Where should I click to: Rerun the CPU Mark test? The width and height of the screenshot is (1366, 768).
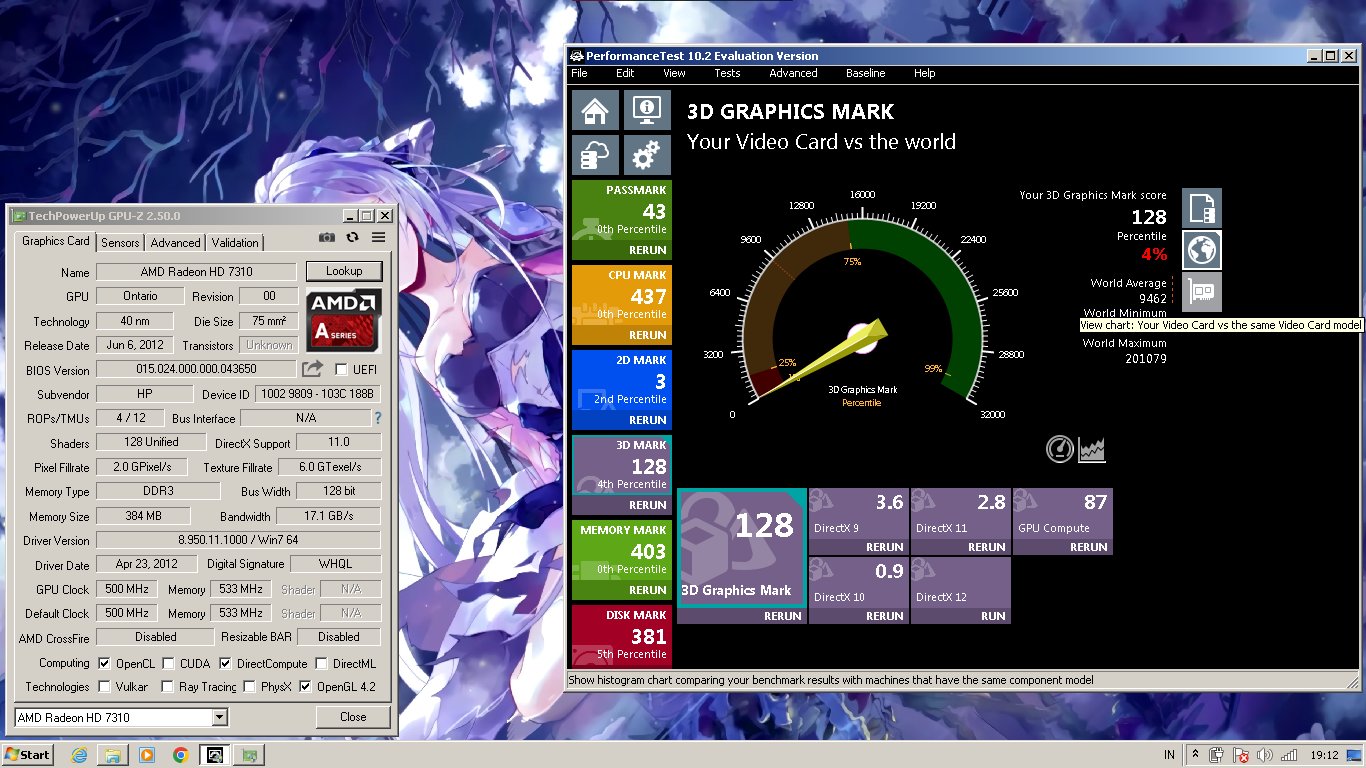(648, 335)
